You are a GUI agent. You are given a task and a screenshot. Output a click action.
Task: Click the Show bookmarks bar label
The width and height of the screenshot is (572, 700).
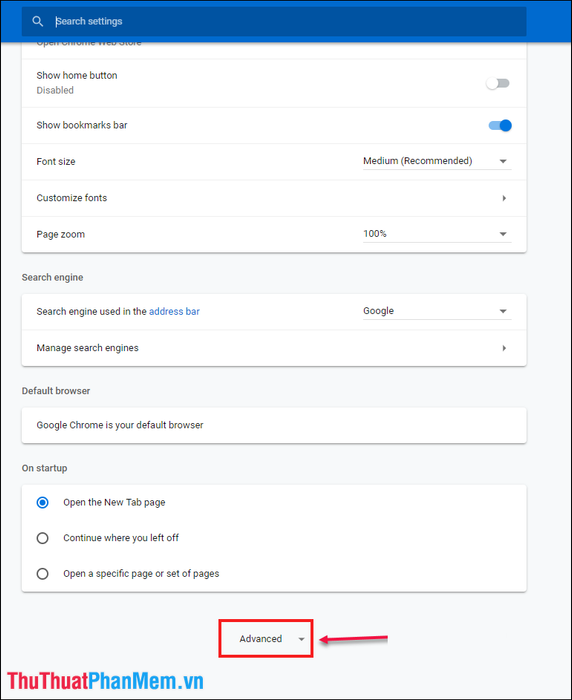pos(82,125)
